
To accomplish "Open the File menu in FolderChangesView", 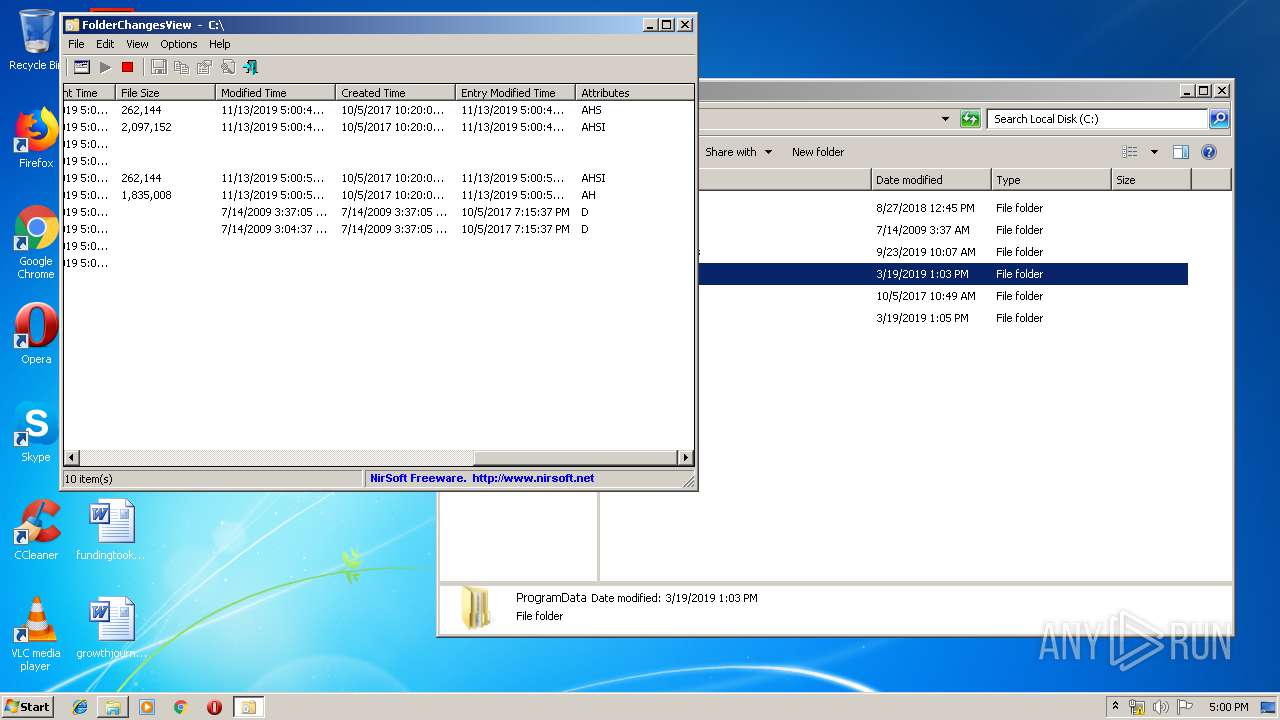I will coord(76,44).
